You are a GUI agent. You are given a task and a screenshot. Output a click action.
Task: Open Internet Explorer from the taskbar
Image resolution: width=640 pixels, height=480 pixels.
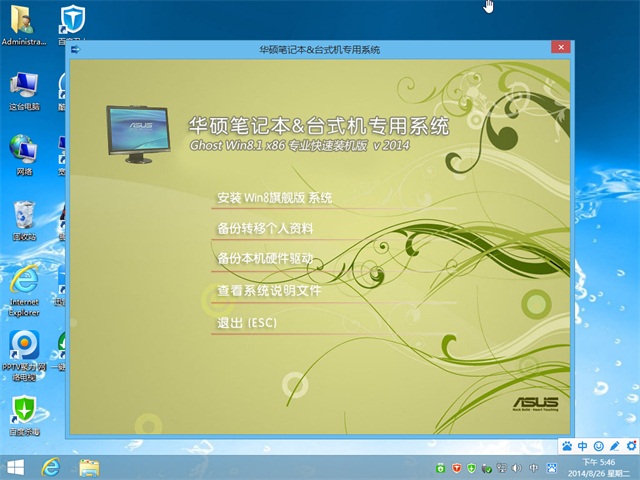tap(52, 467)
